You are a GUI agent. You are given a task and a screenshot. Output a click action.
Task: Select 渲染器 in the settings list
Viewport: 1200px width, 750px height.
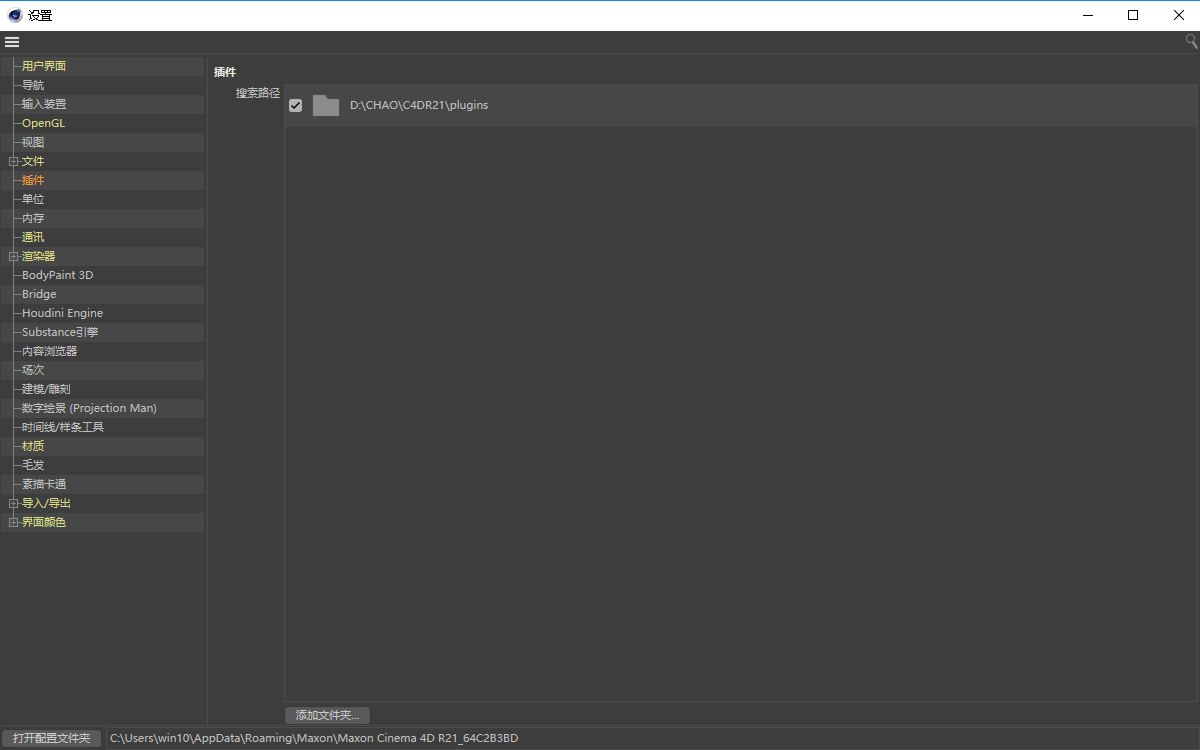[x=39, y=256]
